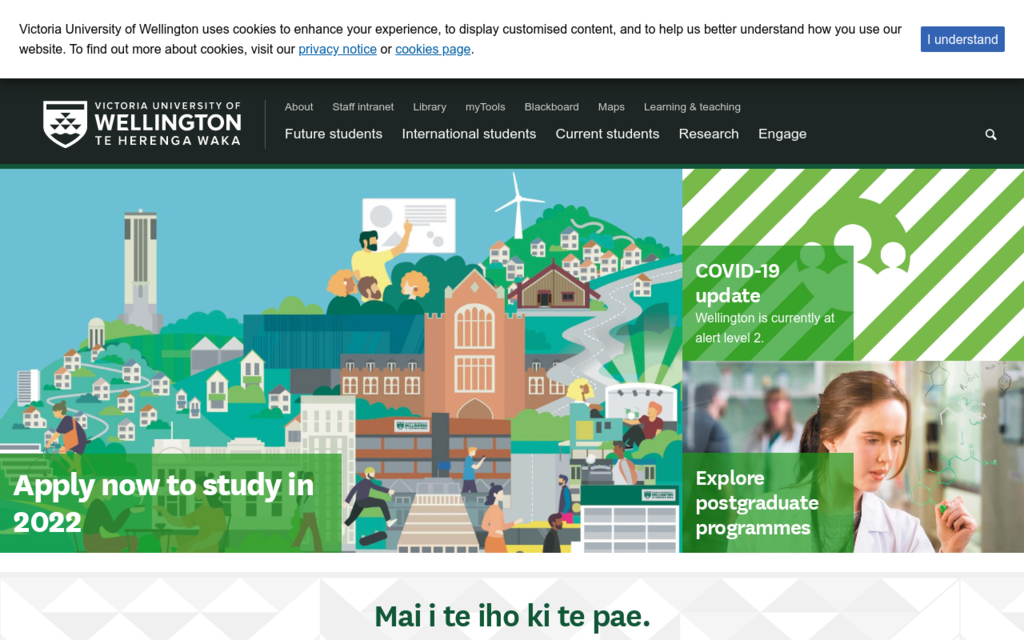Screen dimensions: 1024x640
Task: Open Learning & teaching
Action: point(692,107)
